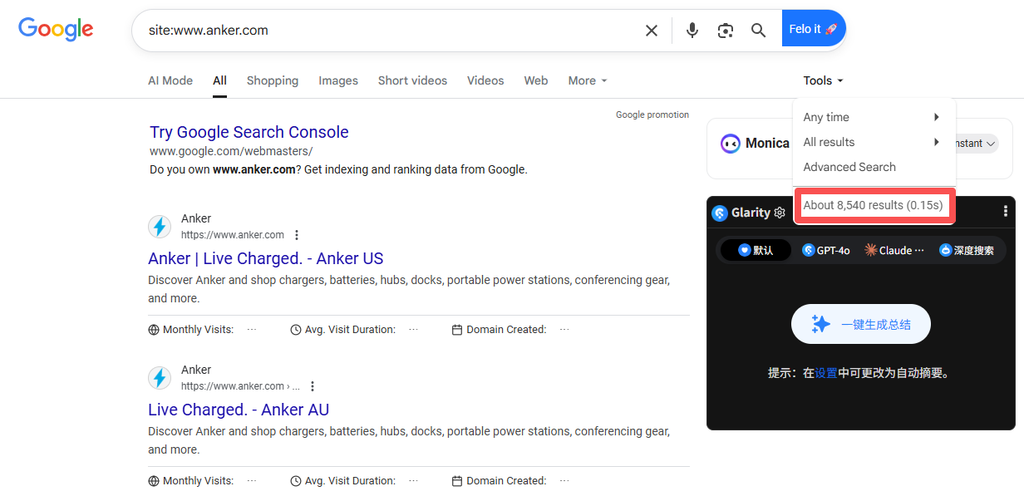1024x490 pixels.
Task: Click Domain Created calendar icon under Anker US
Action: (457, 329)
